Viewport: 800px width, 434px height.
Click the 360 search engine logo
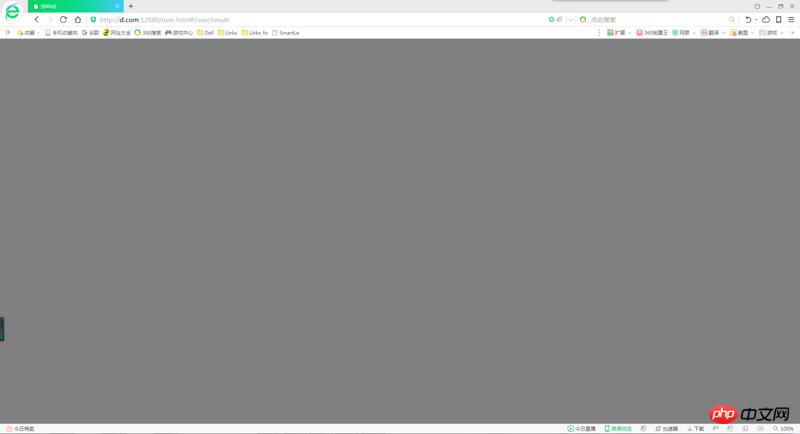pyautogui.click(x=583, y=19)
